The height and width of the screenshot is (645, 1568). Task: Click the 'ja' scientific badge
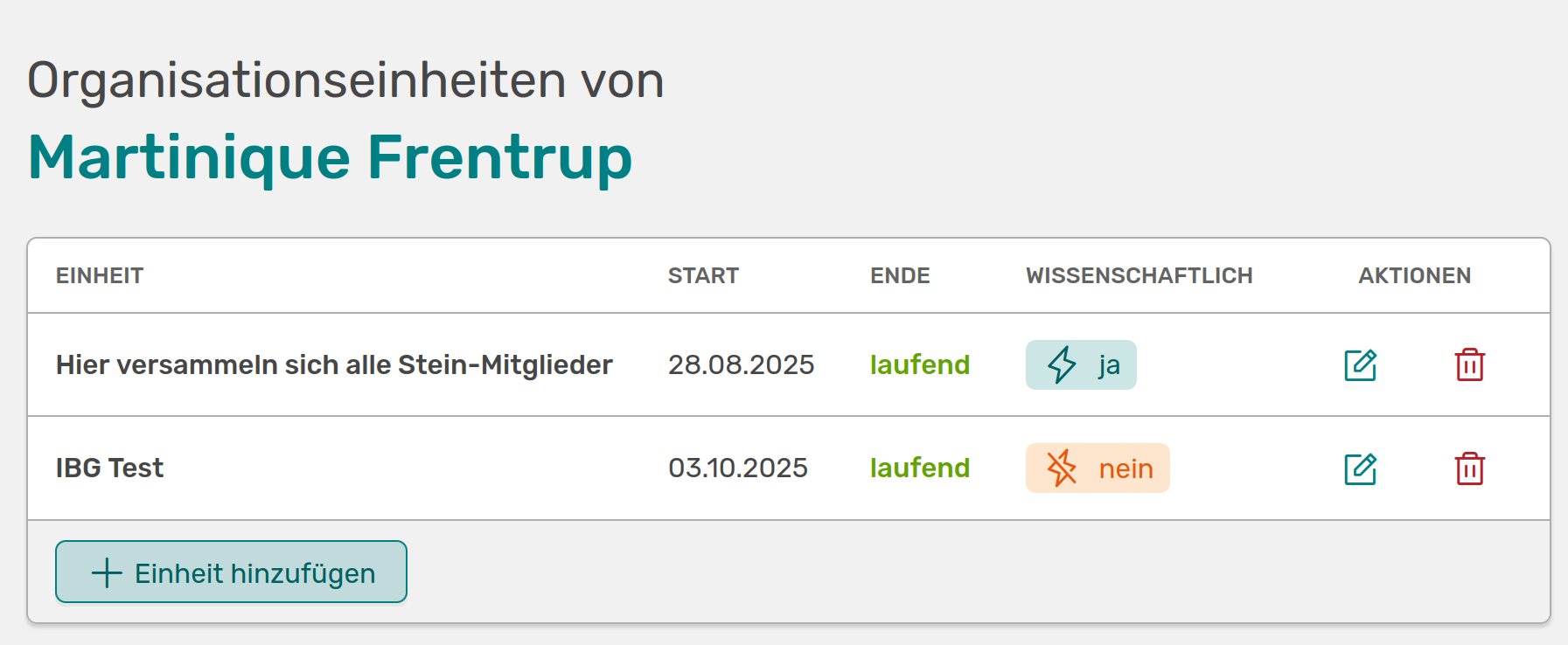point(1081,365)
